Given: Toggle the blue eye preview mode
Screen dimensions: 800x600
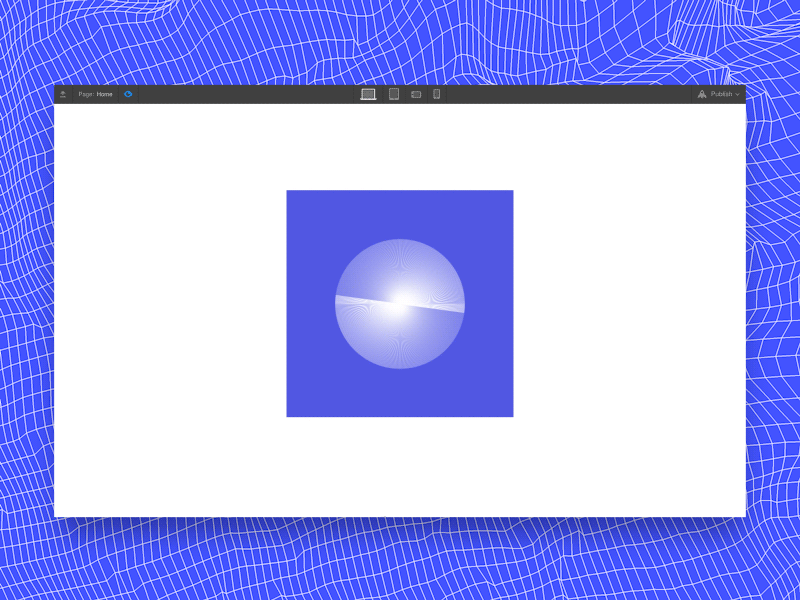Looking at the screenshot, I should [128, 94].
